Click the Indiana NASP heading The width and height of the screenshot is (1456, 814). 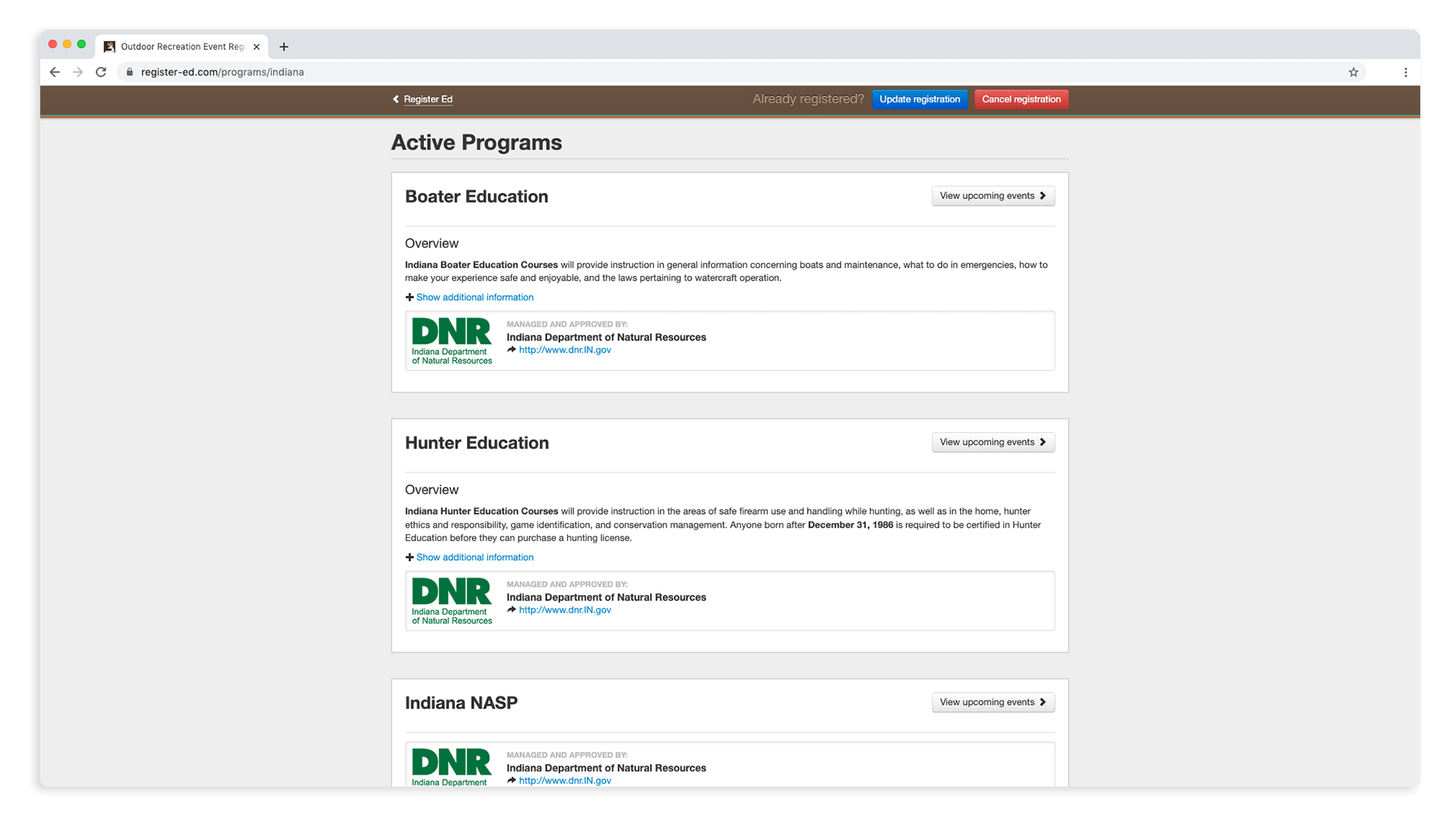461,703
